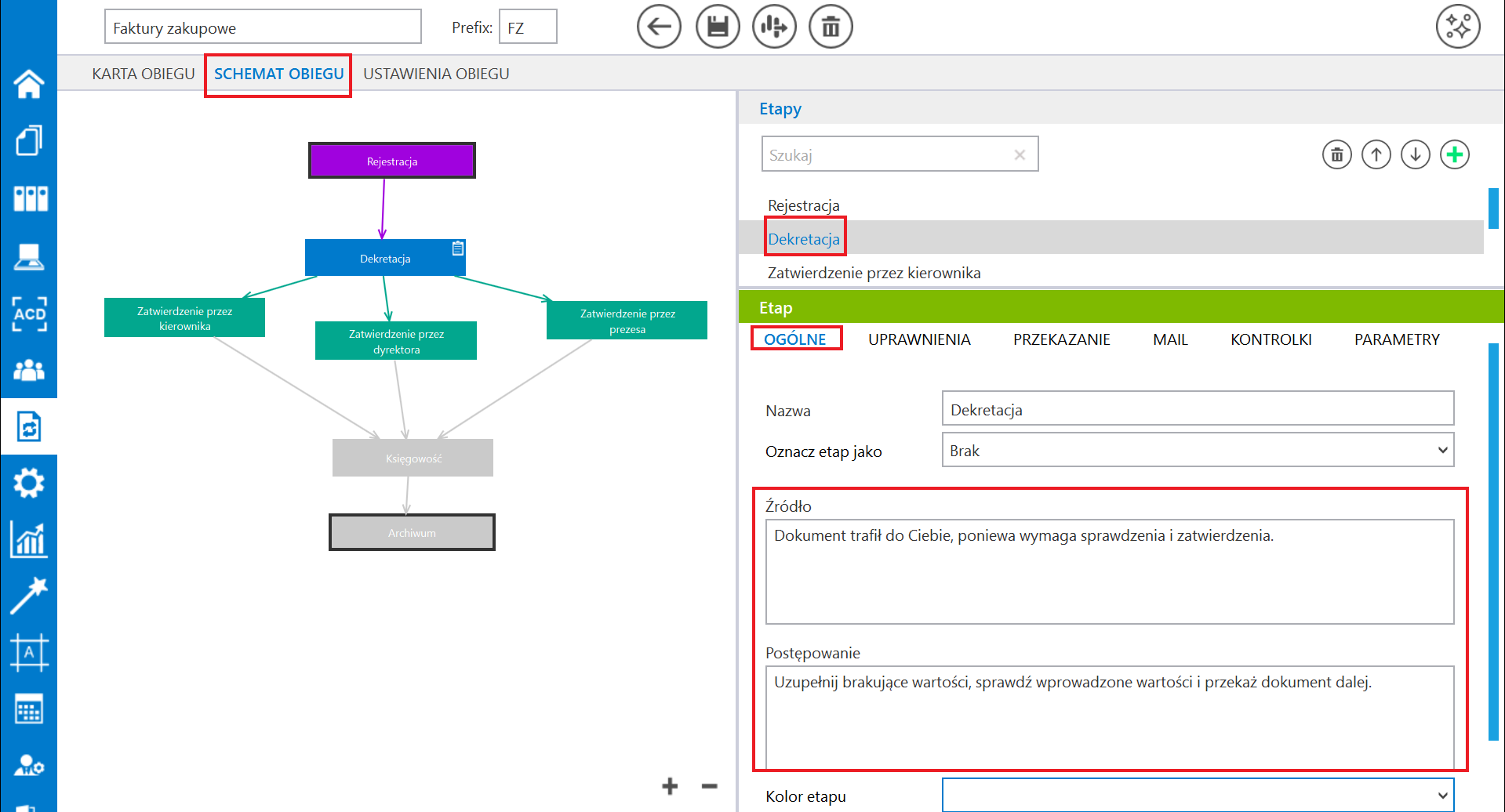Delete the workflow with top trash icon
The height and width of the screenshot is (812, 1505).
pyautogui.click(x=831, y=27)
